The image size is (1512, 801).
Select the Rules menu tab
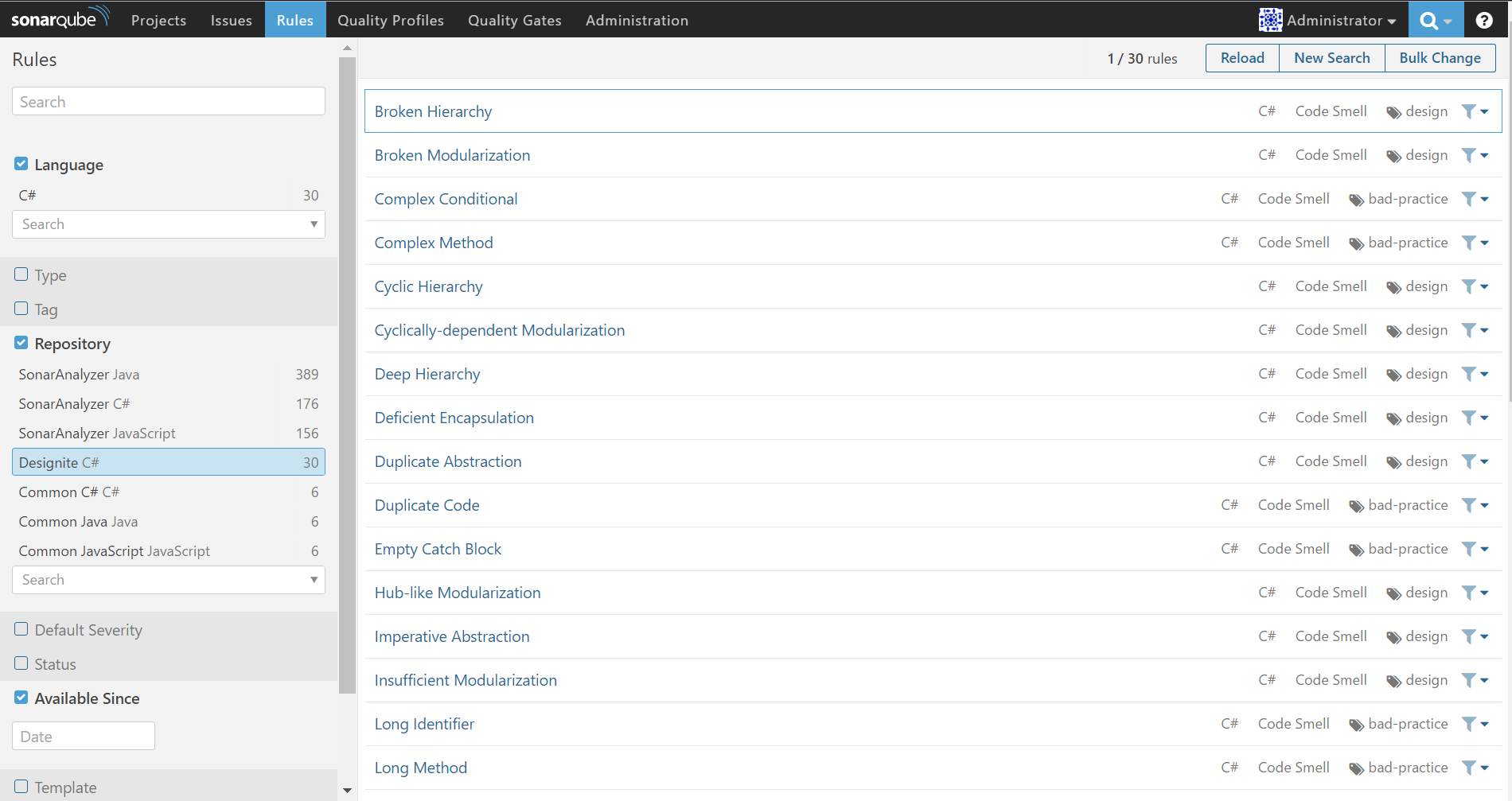click(295, 20)
